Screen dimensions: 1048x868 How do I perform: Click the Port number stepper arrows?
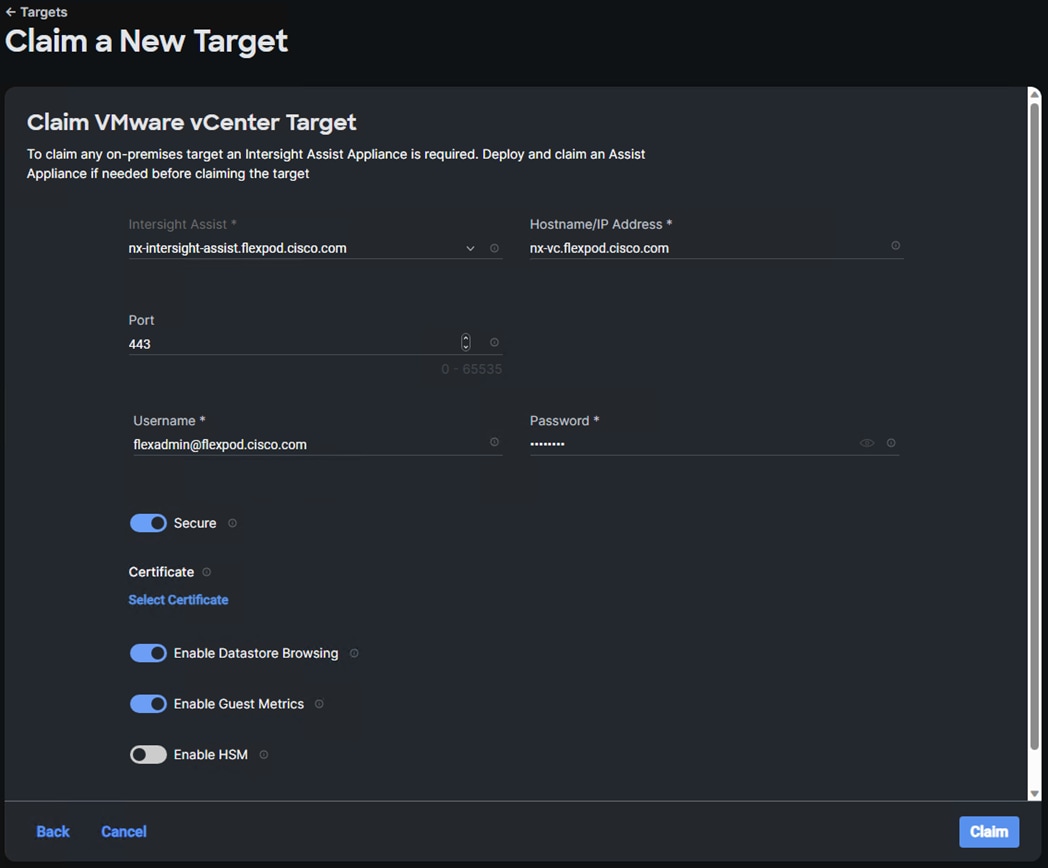click(x=466, y=343)
